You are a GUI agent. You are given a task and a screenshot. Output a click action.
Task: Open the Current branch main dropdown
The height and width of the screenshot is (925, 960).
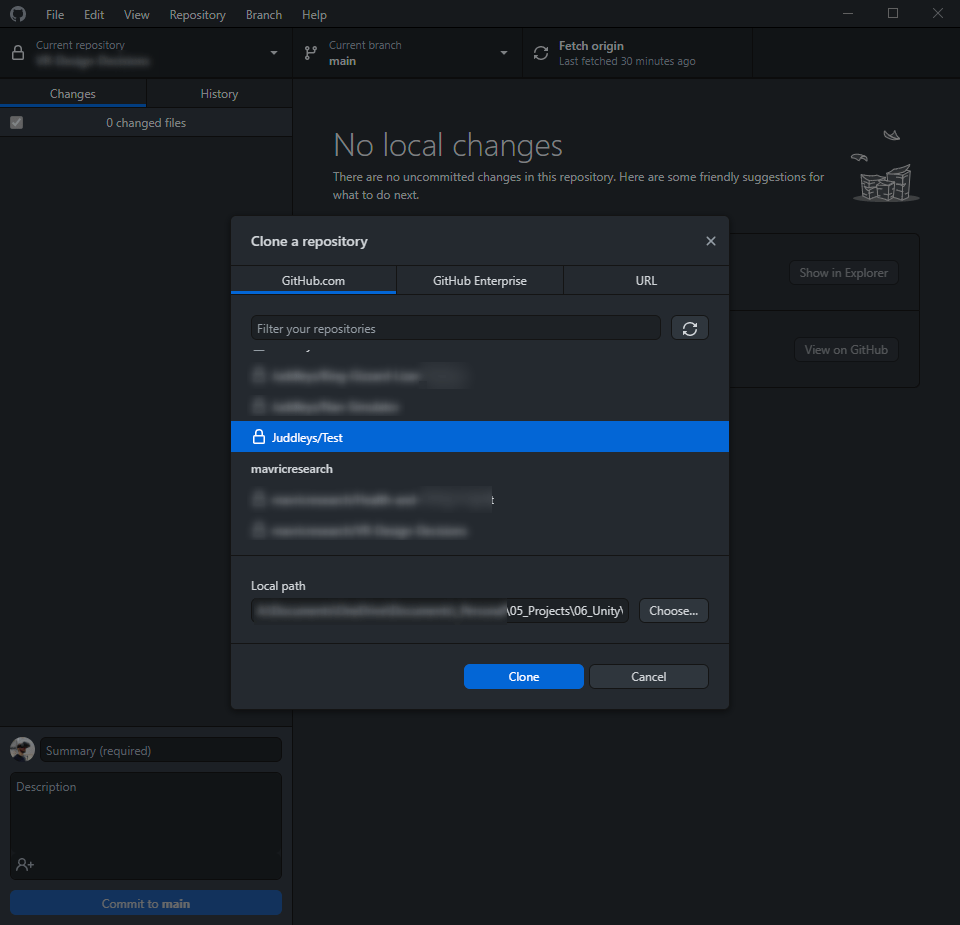tap(503, 53)
